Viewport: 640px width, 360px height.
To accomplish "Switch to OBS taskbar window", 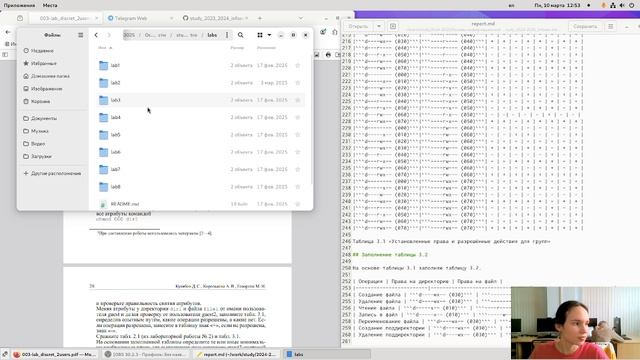I will click(145, 354).
